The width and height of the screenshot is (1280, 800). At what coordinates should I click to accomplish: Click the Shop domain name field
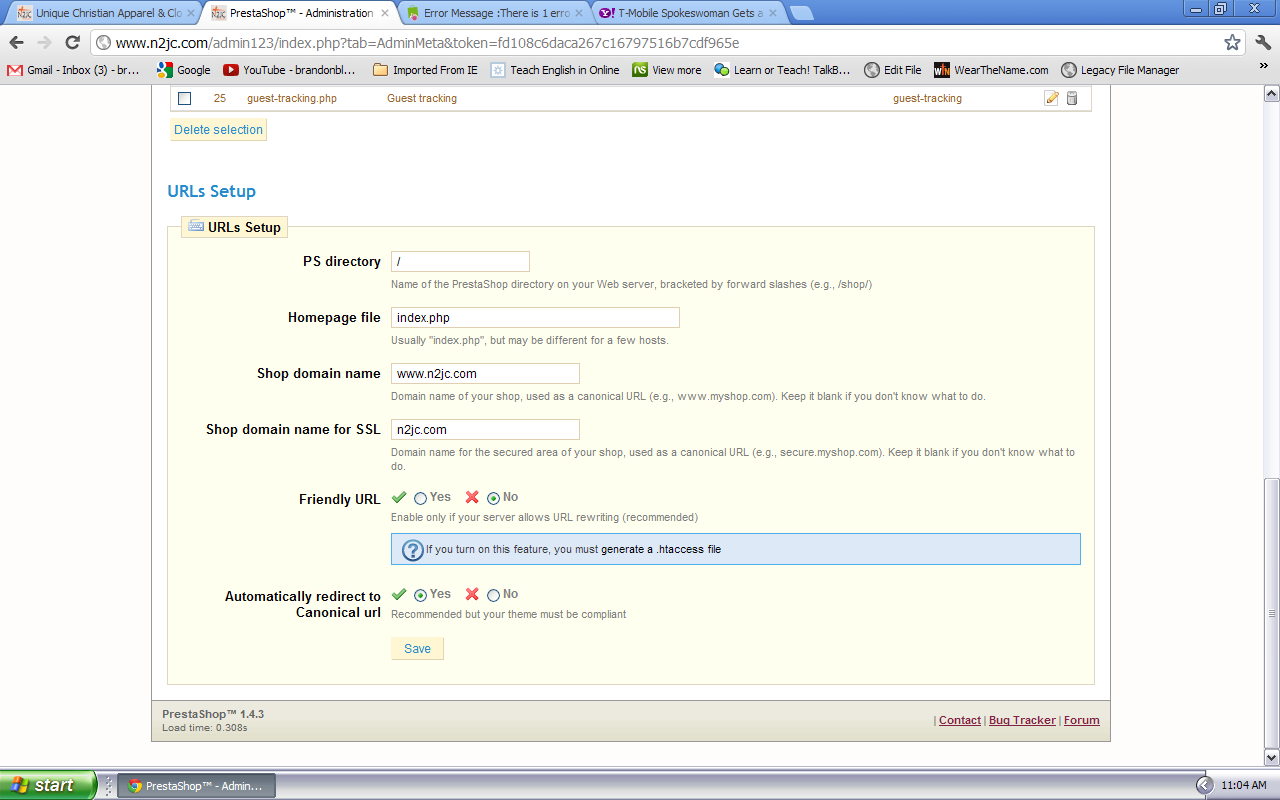pyautogui.click(x=485, y=374)
